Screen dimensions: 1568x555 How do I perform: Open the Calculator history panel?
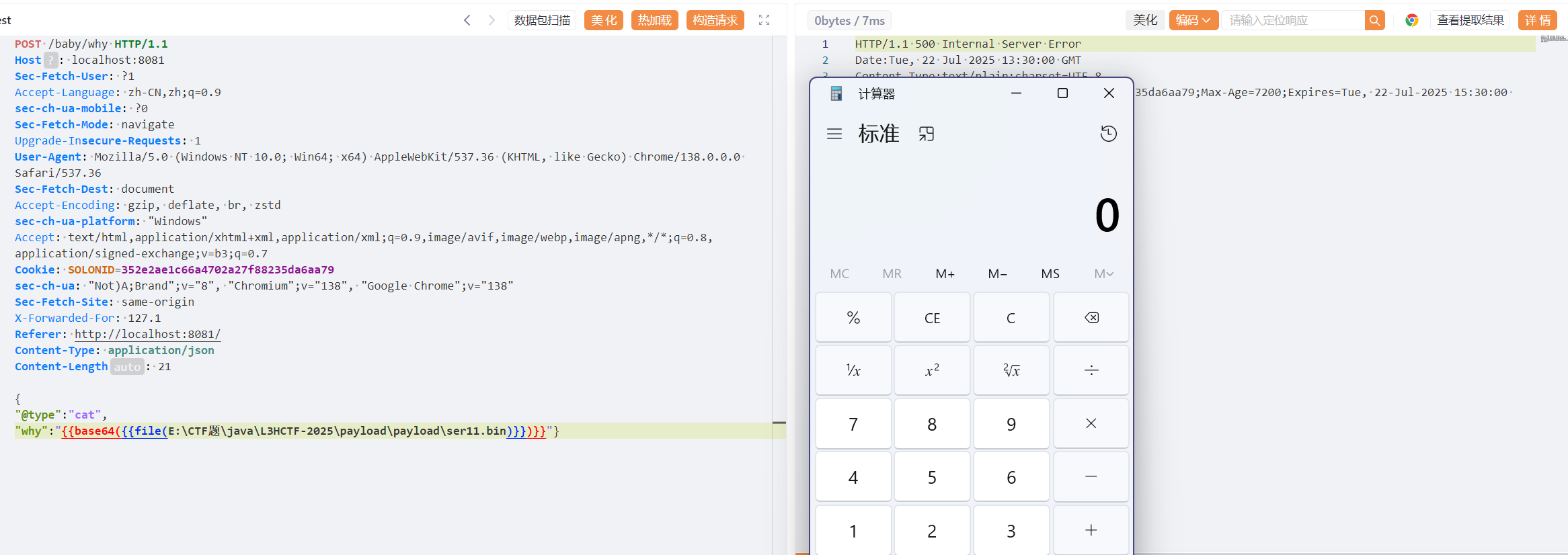coord(1109,134)
